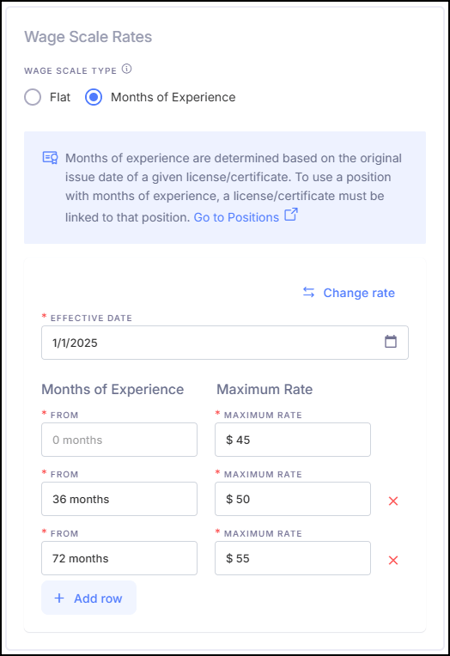The image size is (450, 656).
Task: Click the external link icon beside Go to Positions
Action: pyautogui.click(x=291, y=215)
